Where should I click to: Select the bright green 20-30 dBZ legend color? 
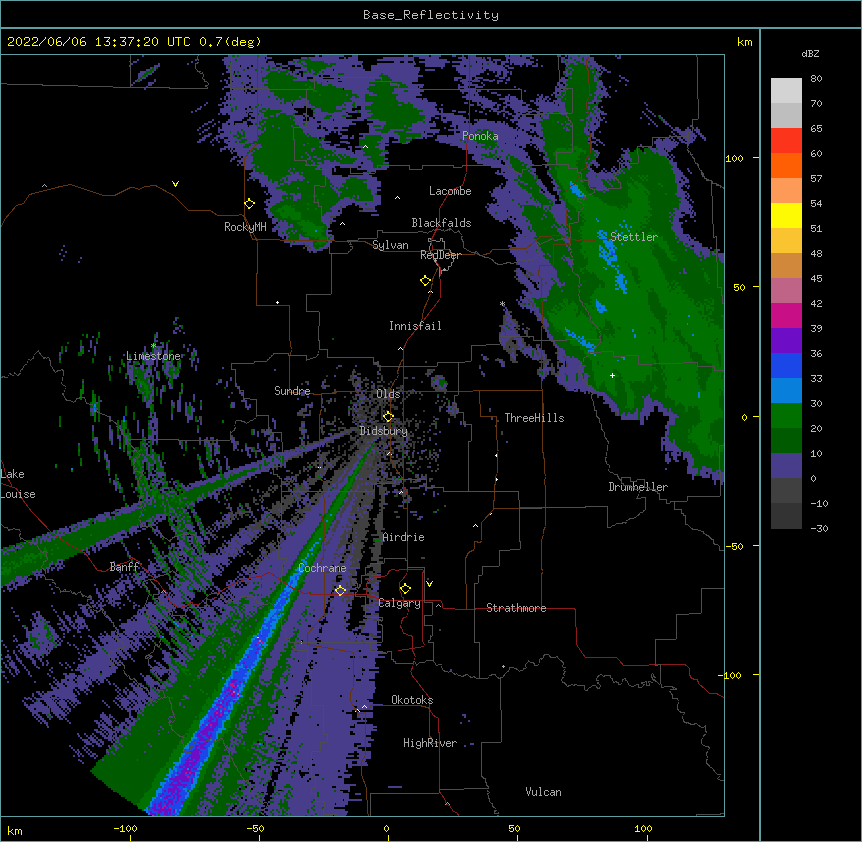786,416
